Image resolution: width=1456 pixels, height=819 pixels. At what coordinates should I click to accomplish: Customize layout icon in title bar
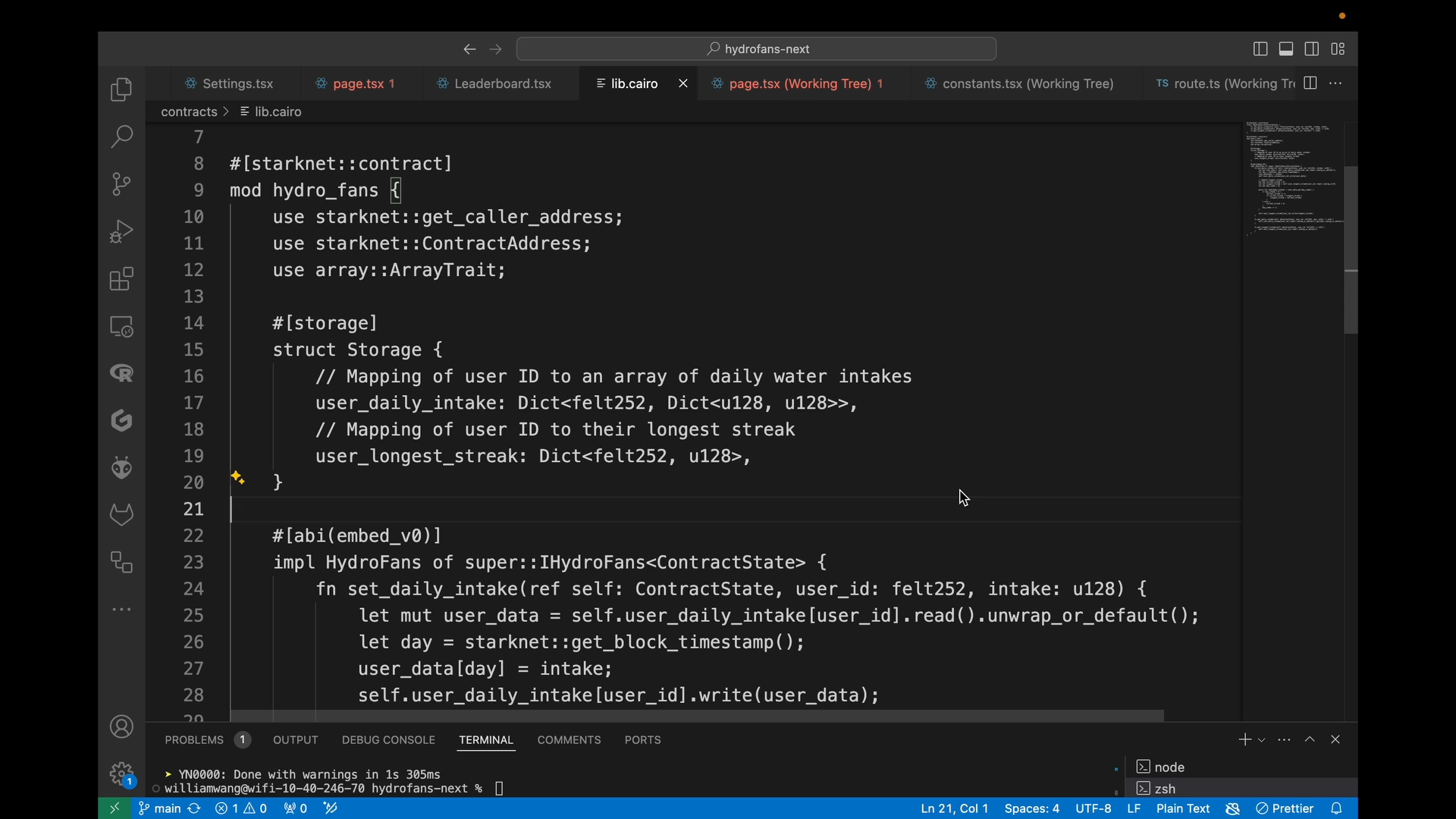point(1338,49)
